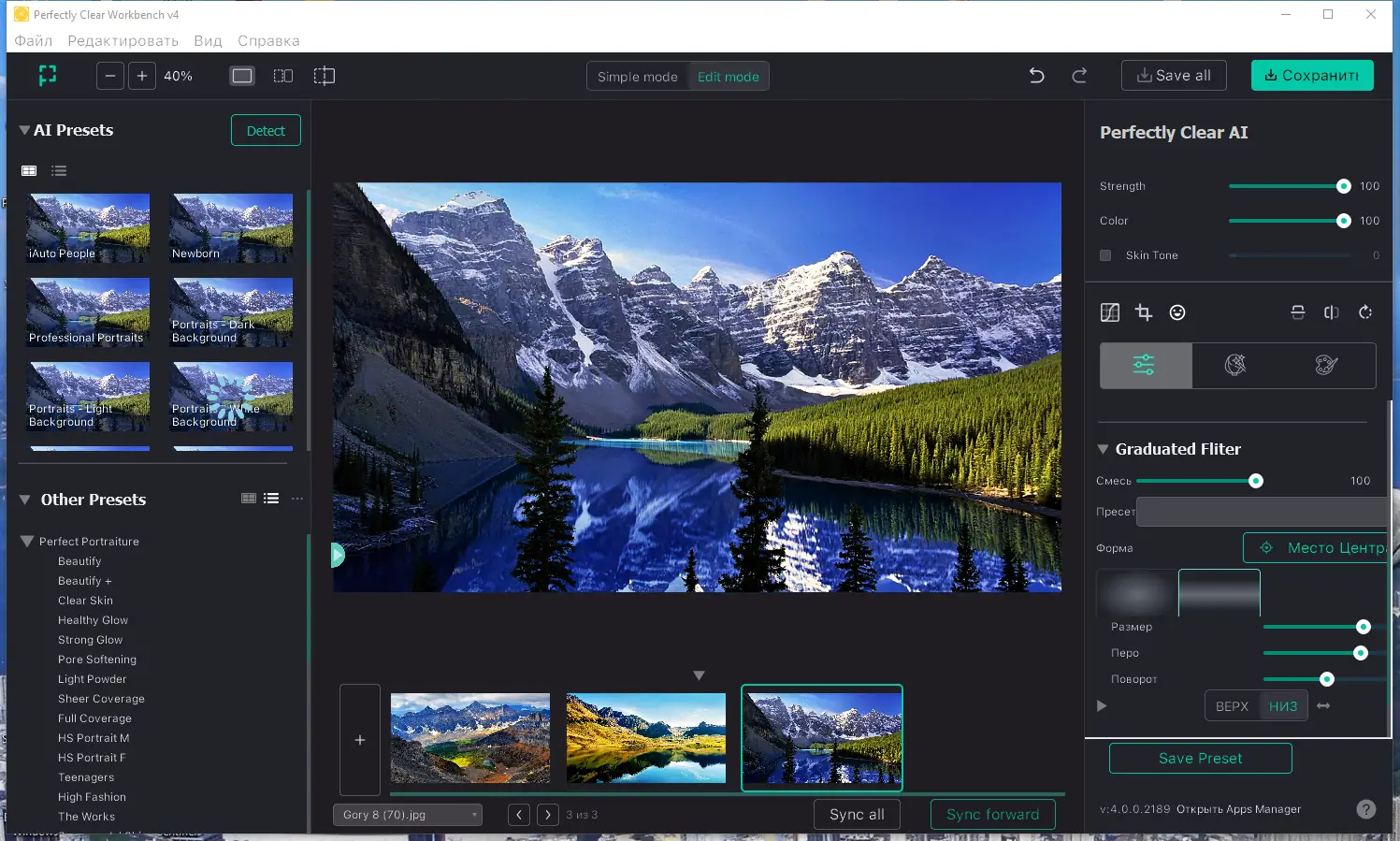The height and width of the screenshot is (841, 1400).
Task: Select the first mountain thumbnail in filmstrip
Action: 470,738
